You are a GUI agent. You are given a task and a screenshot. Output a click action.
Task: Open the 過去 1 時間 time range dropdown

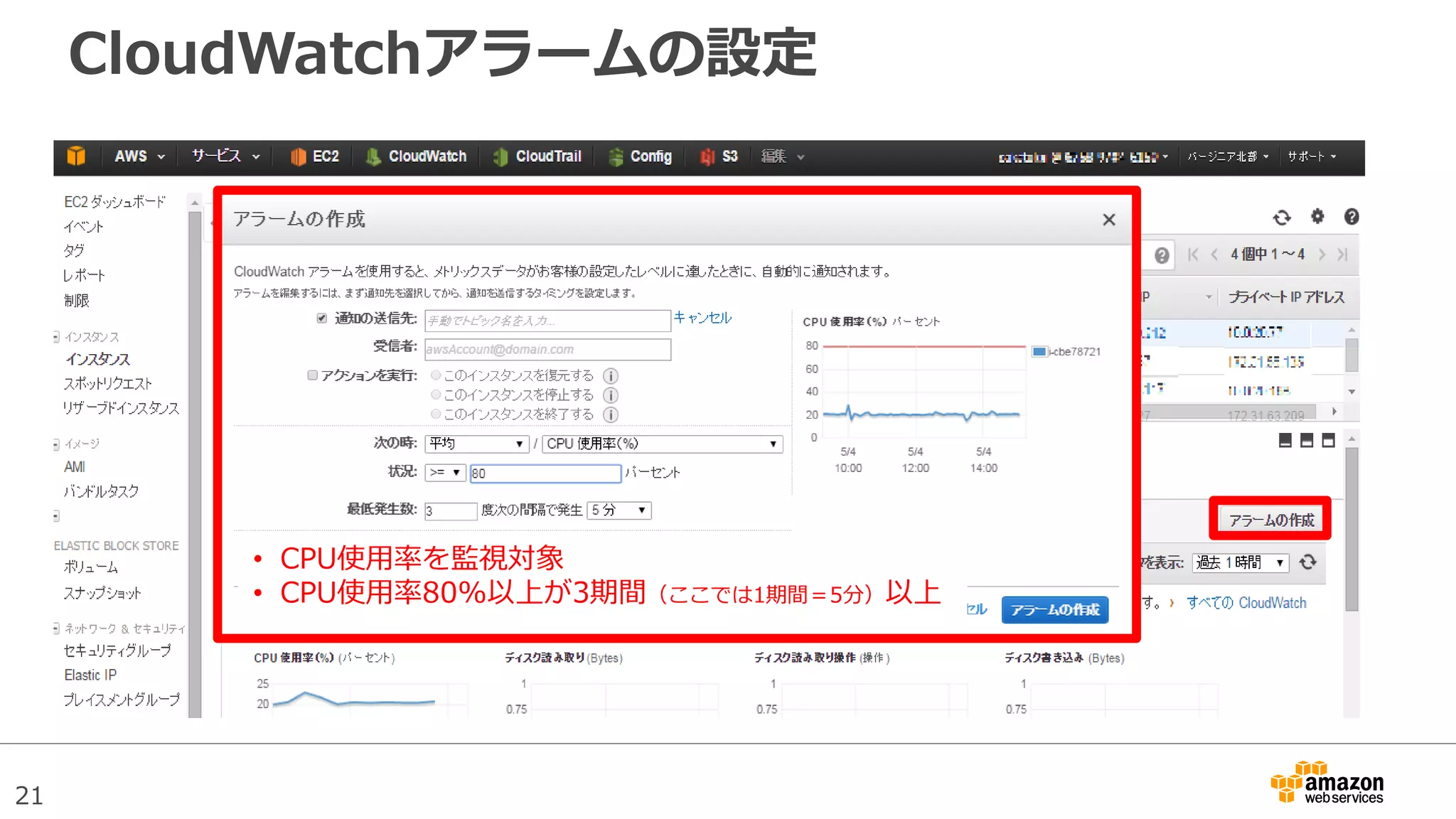[x=1241, y=562]
